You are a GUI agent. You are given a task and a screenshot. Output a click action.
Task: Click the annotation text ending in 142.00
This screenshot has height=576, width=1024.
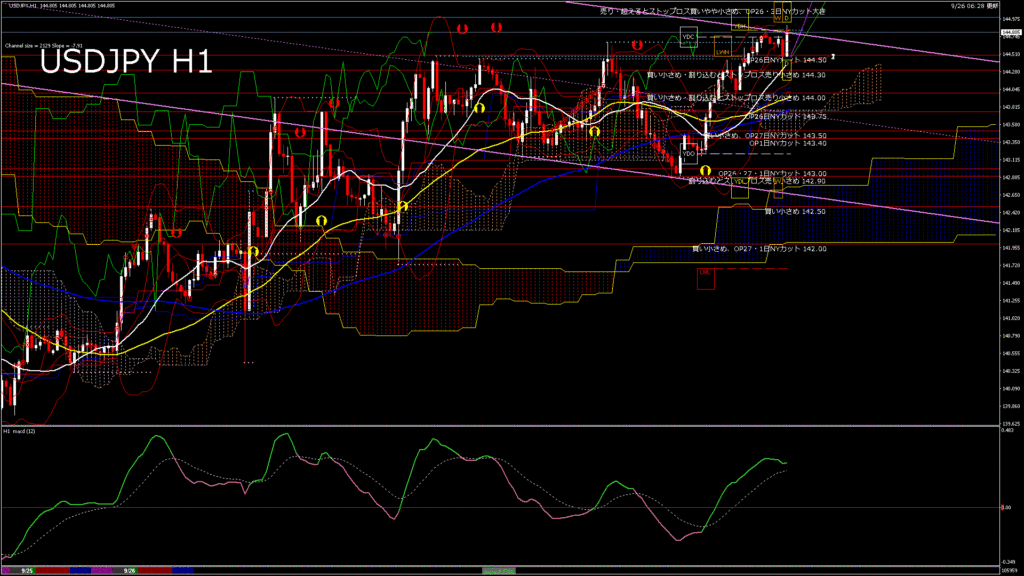point(759,248)
